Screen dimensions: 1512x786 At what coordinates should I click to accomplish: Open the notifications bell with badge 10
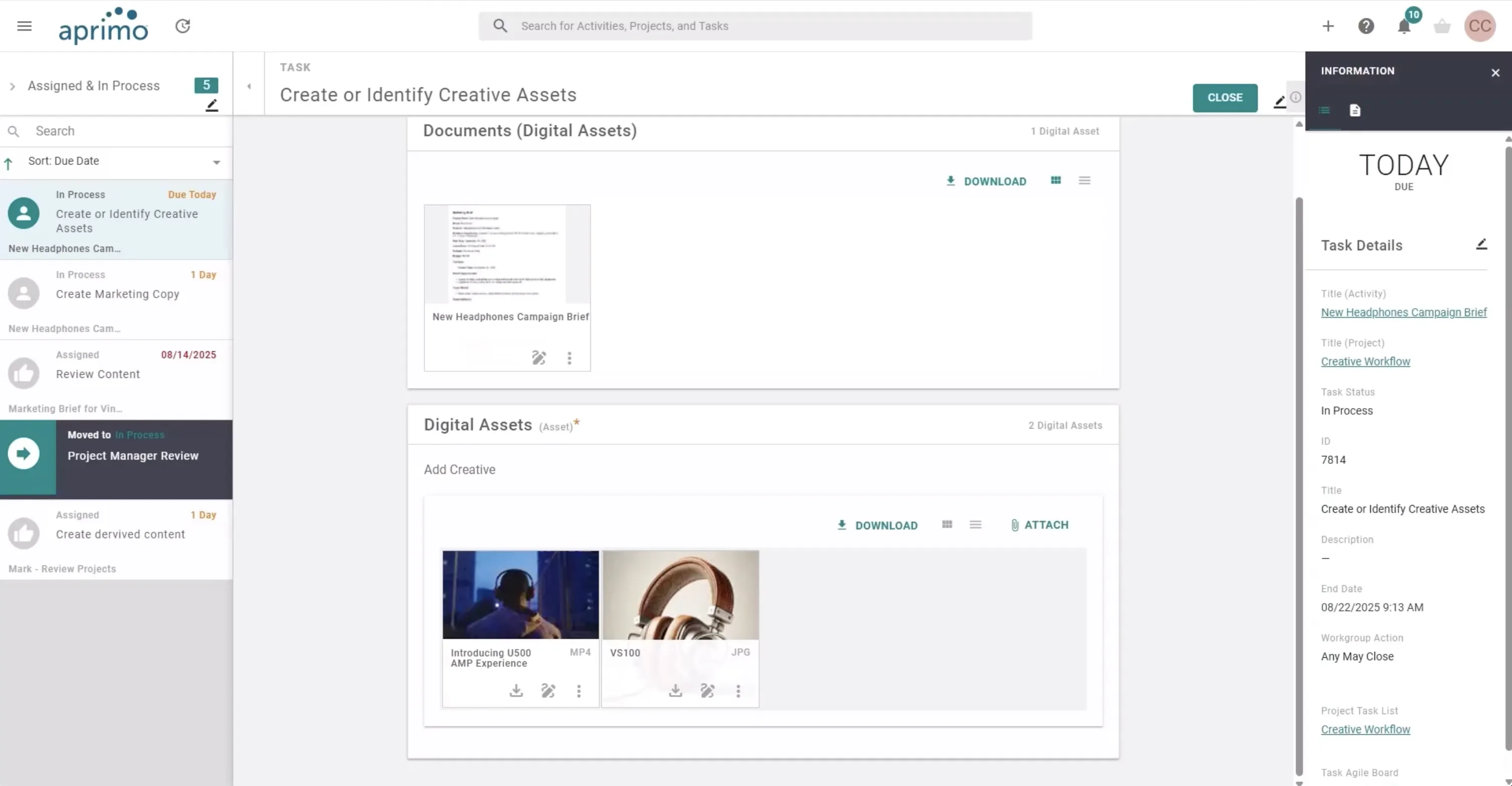click(1404, 26)
